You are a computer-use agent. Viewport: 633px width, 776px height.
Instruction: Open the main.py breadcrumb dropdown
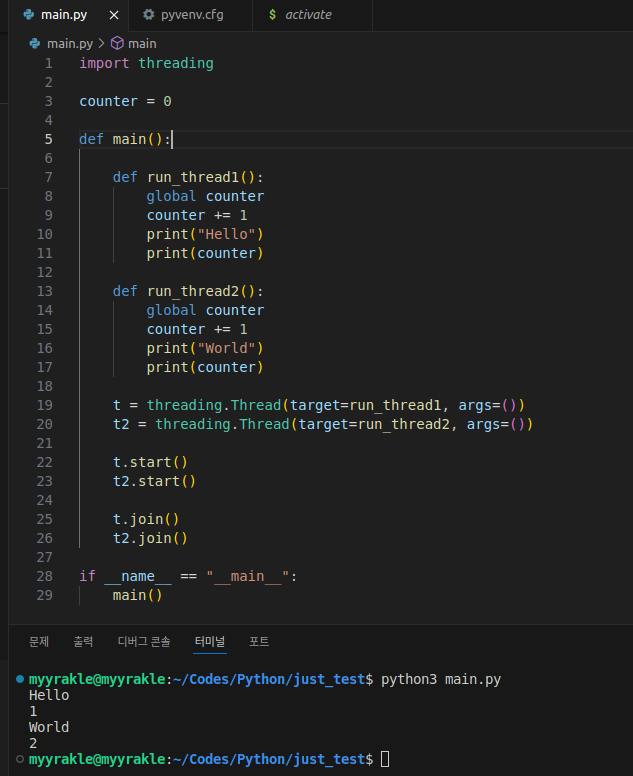click(x=72, y=43)
